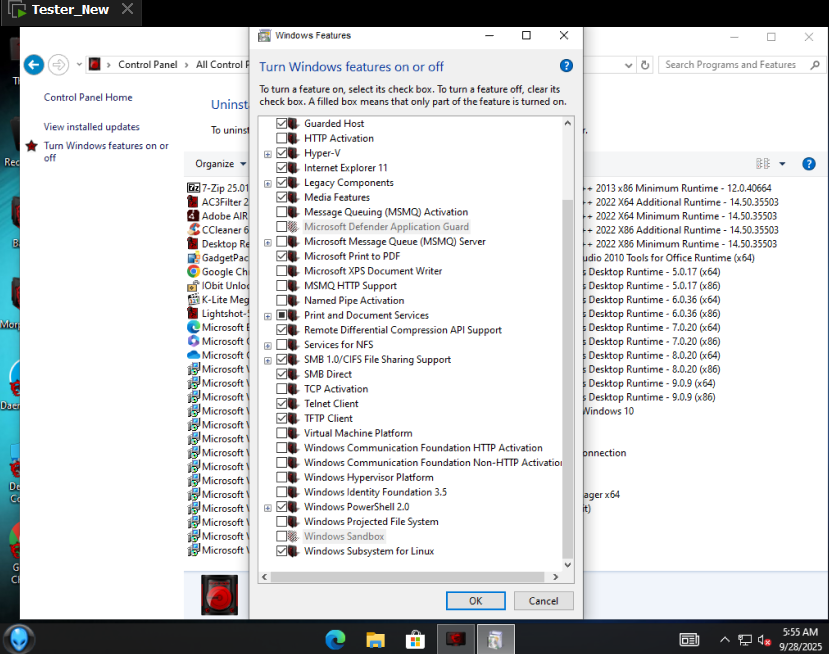Enable Microsoft XPS Document Writer checkbox
Viewport: 829px width, 654px height.
pos(281,271)
